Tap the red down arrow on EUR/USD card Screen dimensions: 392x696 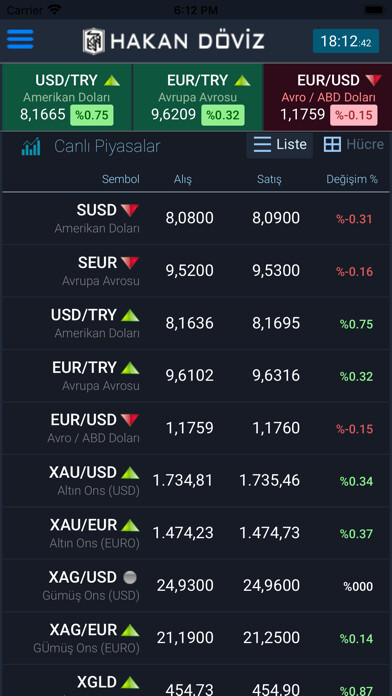(x=374, y=80)
